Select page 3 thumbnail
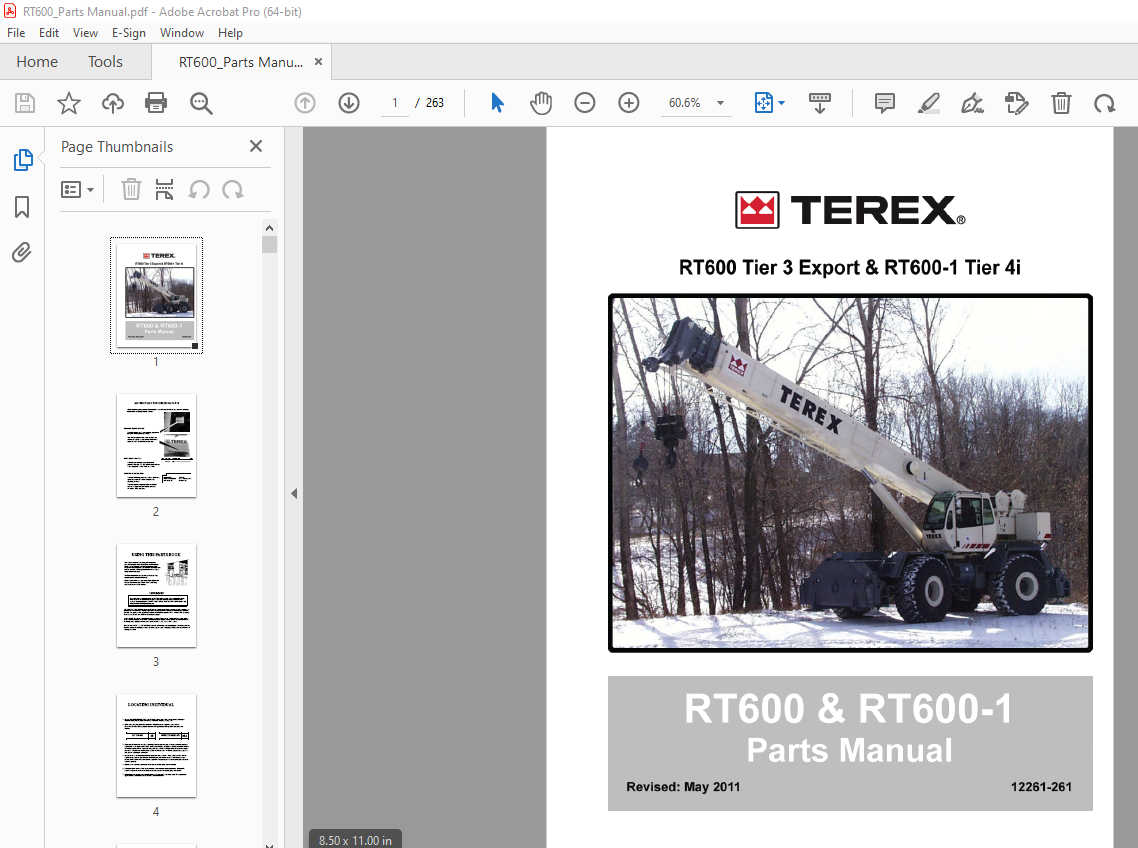This screenshot has height=848, width=1138. pos(156,595)
